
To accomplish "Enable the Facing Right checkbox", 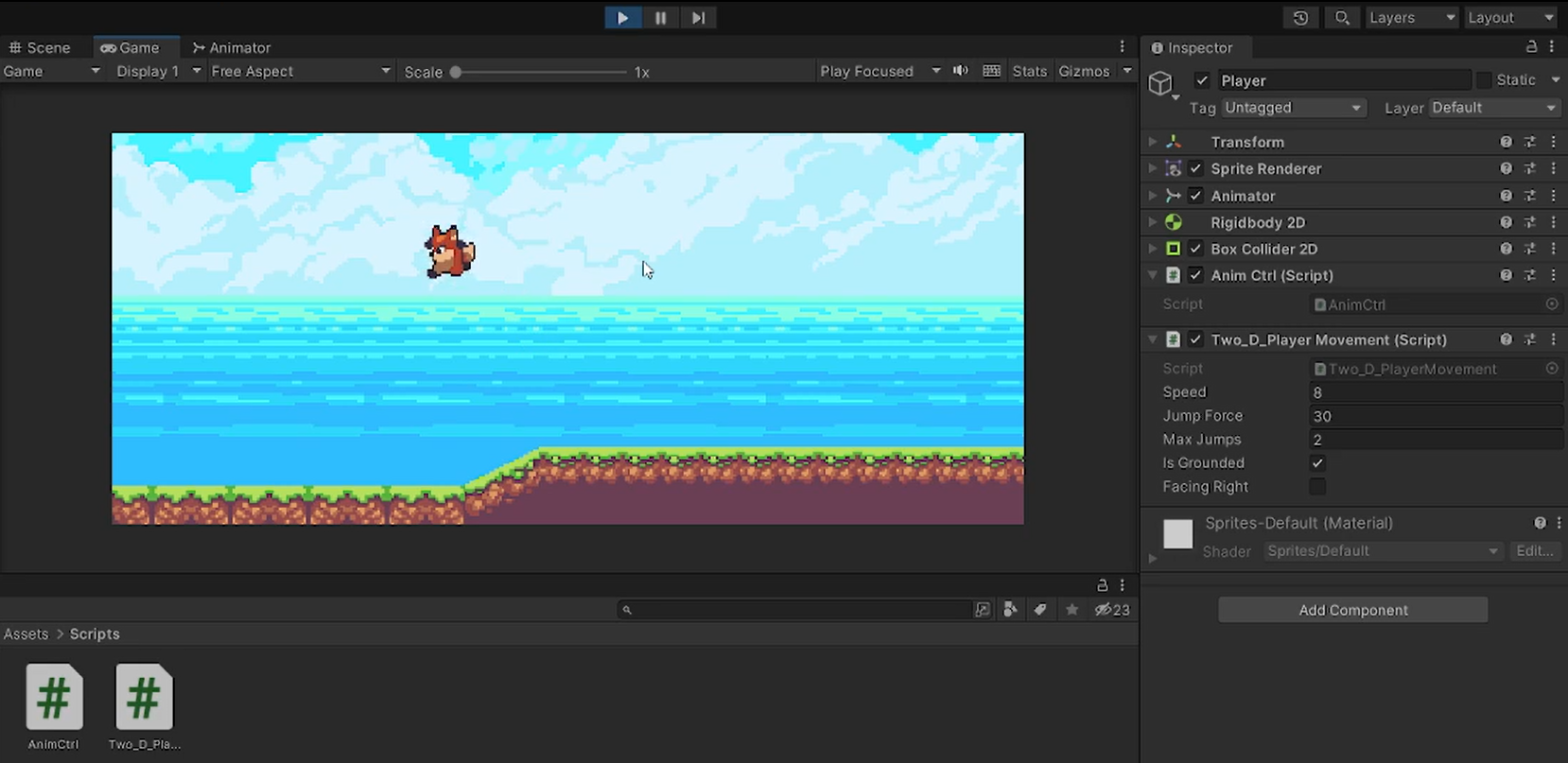I will click(1317, 486).
